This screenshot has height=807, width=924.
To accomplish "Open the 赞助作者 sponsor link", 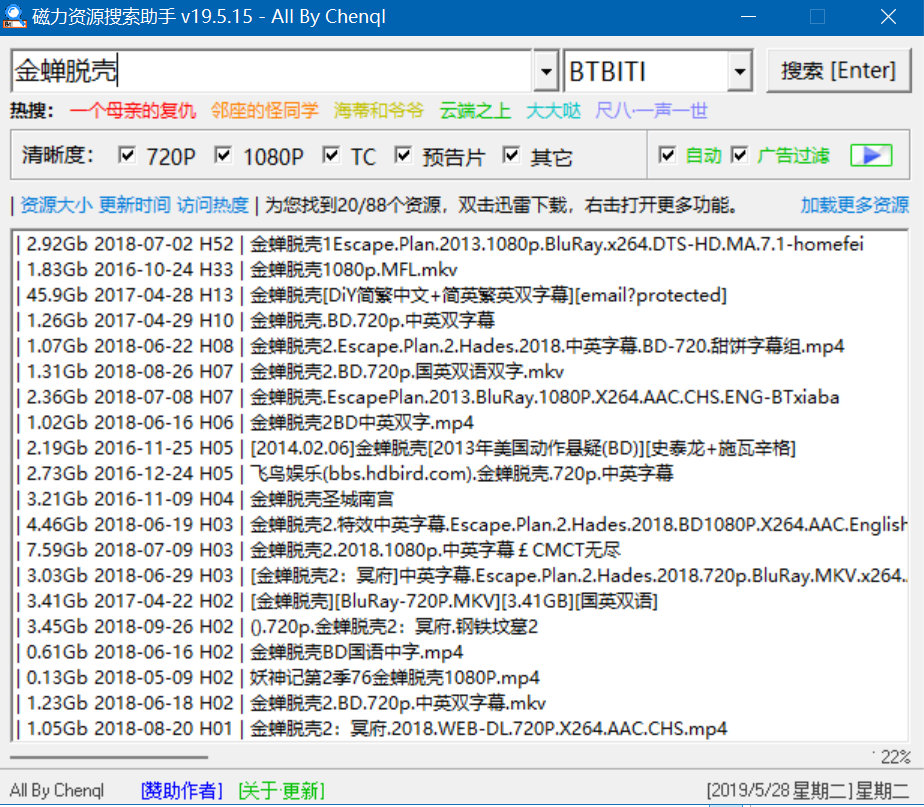I will point(180,790).
